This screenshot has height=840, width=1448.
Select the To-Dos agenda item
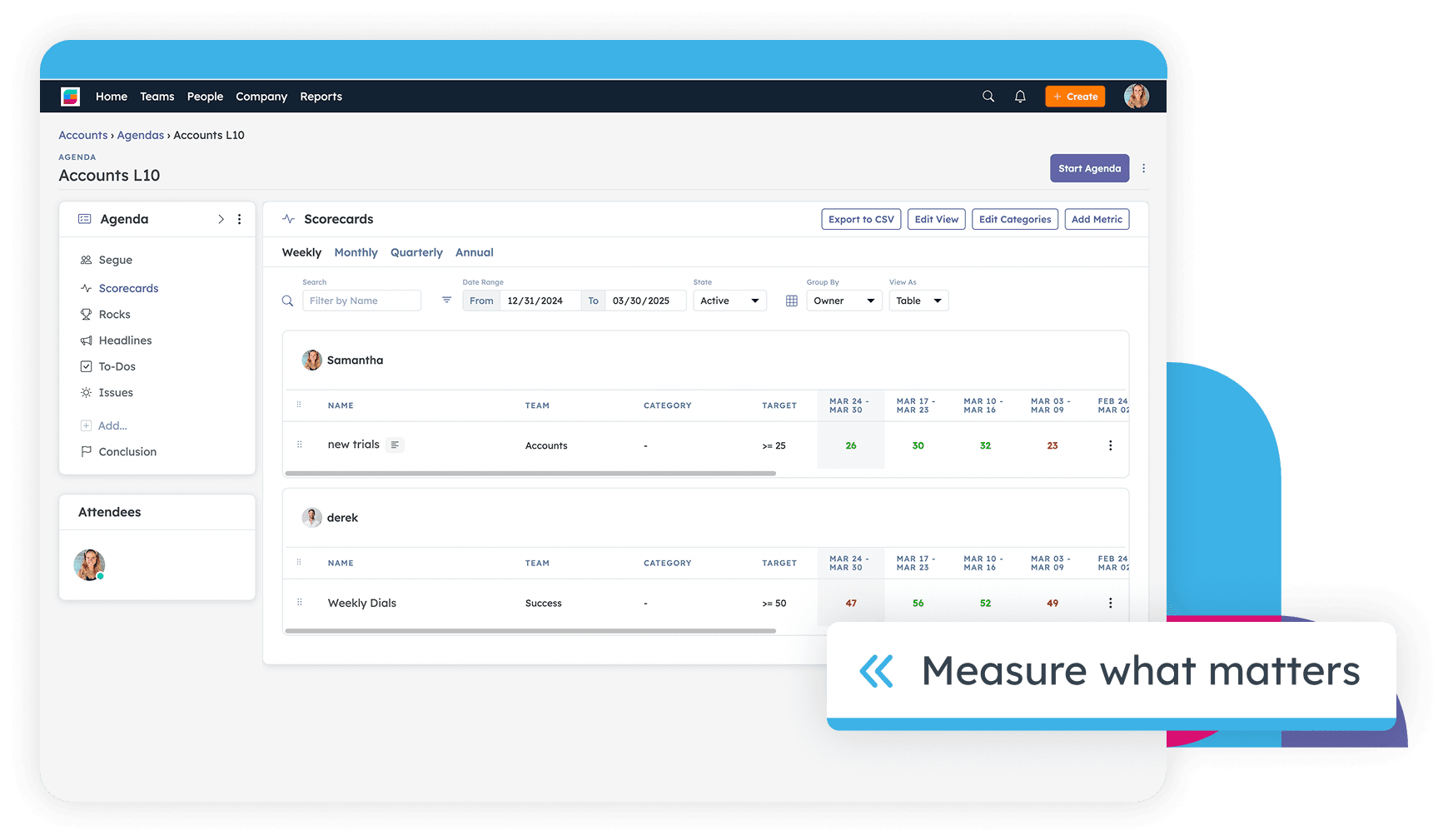coord(117,366)
